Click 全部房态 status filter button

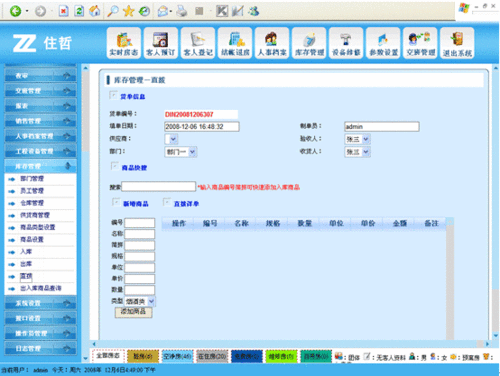(108, 356)
